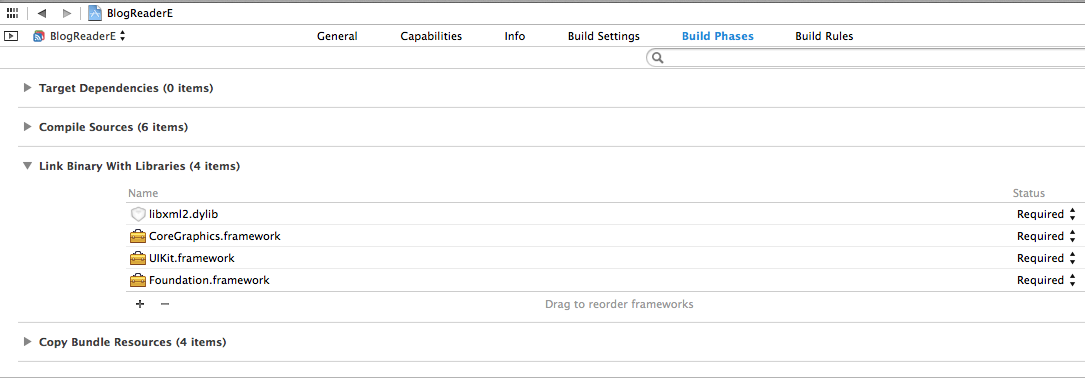Viewport: 1085px width, 378px height.
Task: Collapse the Link Binary With Libraries section
Action: 28,166
